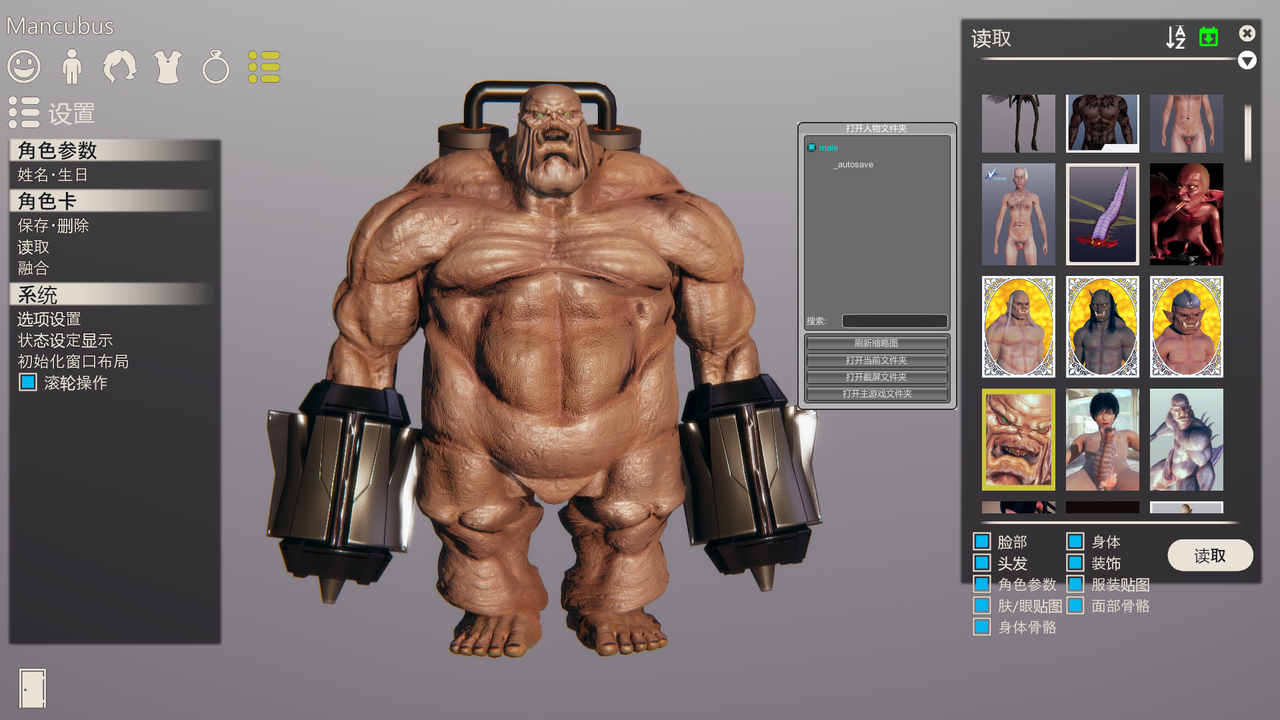The width and height of the screenshot is (1280, 720).
Task: Click the exit door icon
Action: (33, 688)
